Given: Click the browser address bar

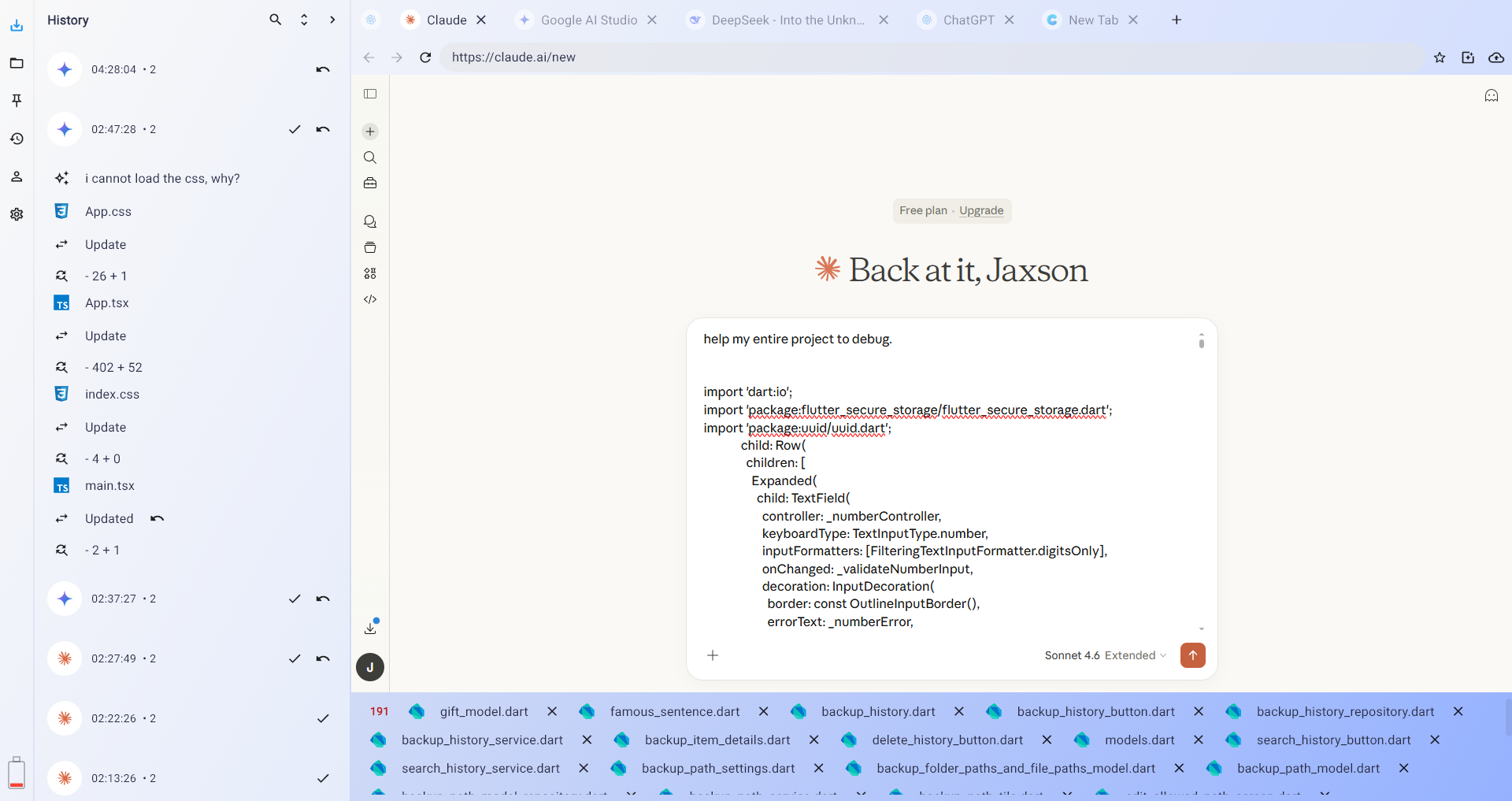Looking at the screenshot, I should point(709,57).
